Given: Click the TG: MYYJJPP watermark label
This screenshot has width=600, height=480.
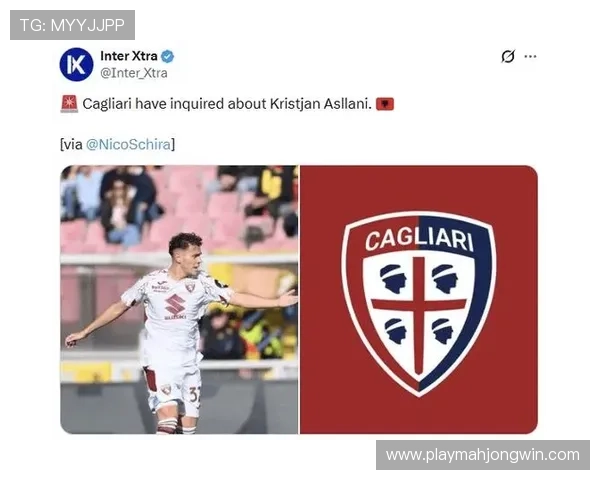Looking at the screenshot, I should 72,25.
